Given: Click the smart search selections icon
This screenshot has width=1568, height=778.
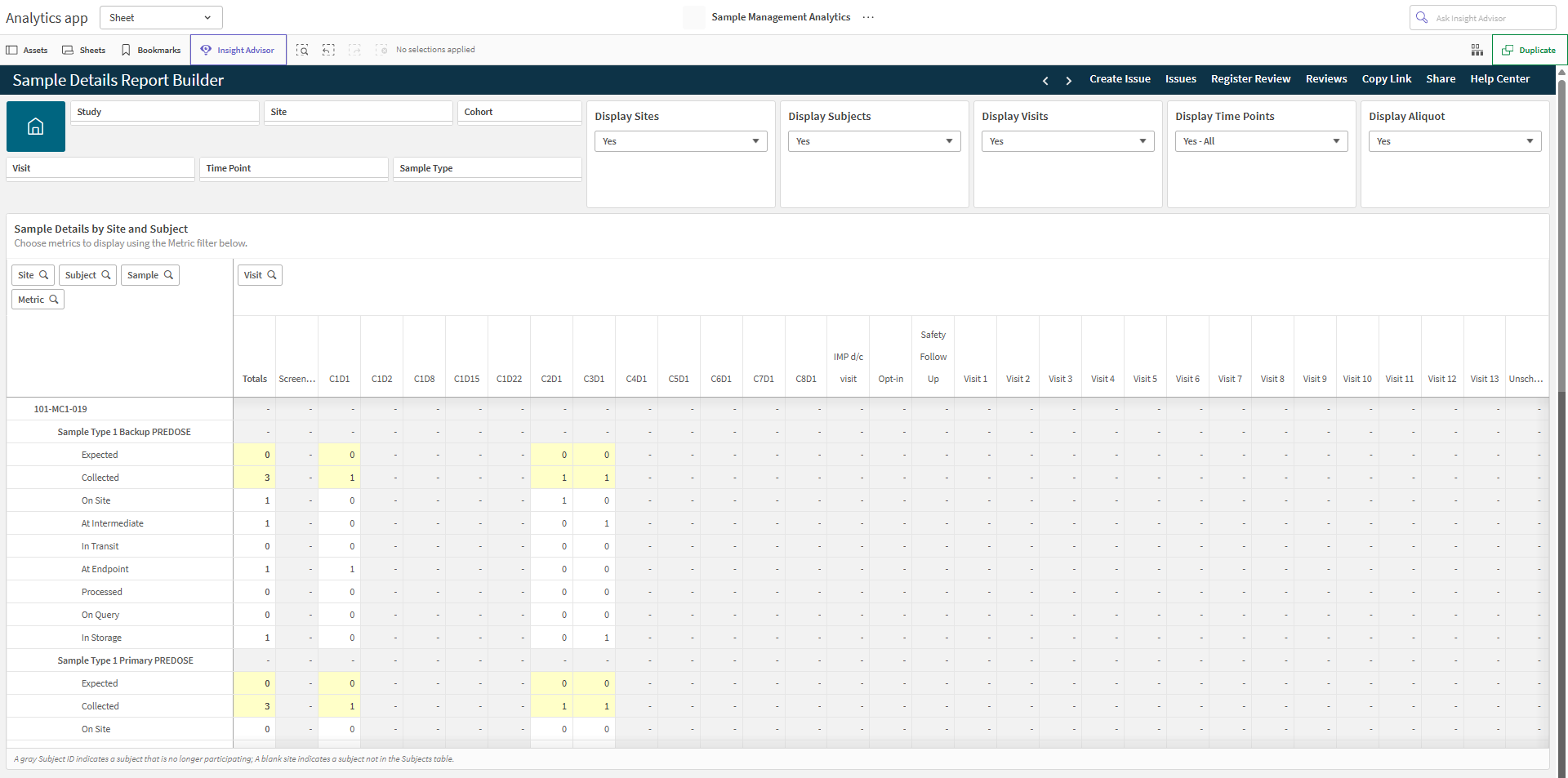Looking at the screenshot, I should [x=302, y=50].
